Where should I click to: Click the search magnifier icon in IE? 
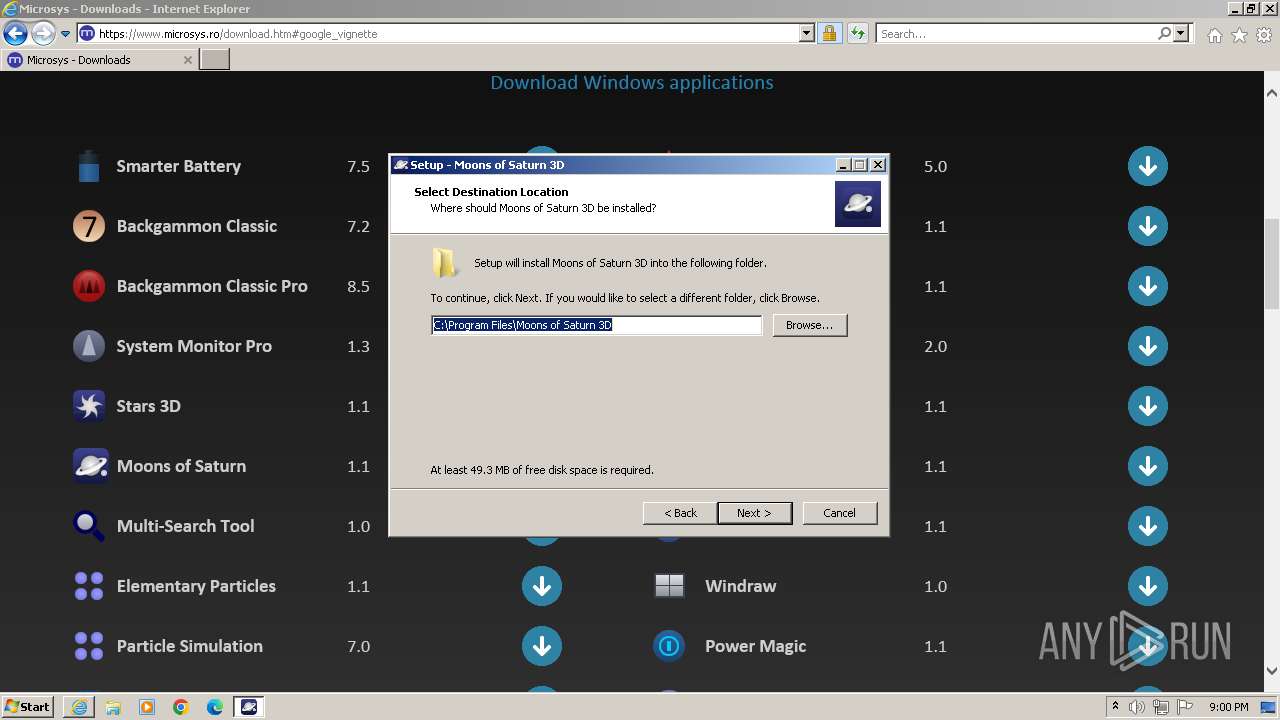tap(1164, 33)
